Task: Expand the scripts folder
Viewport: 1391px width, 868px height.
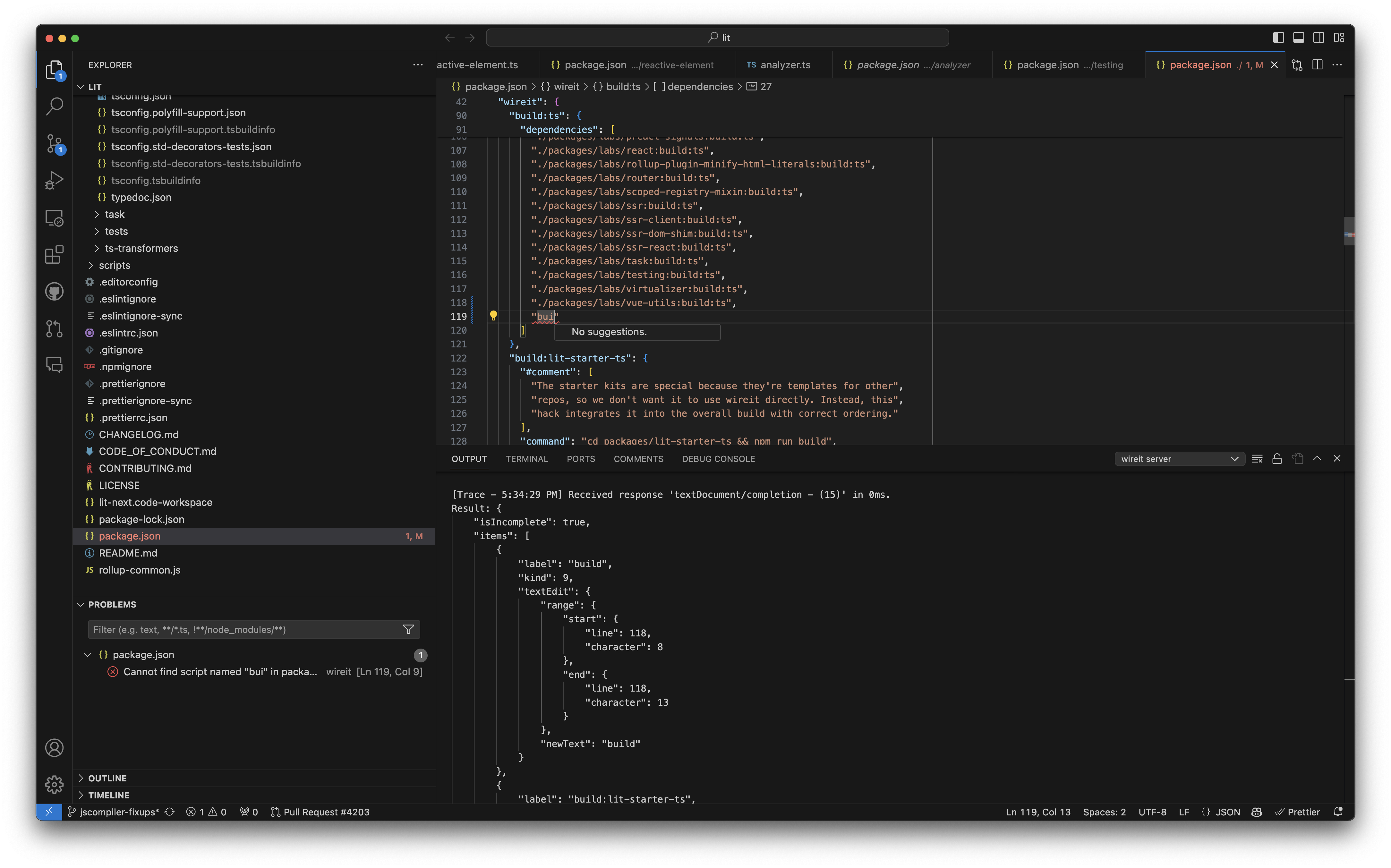Action: [115, 265]
